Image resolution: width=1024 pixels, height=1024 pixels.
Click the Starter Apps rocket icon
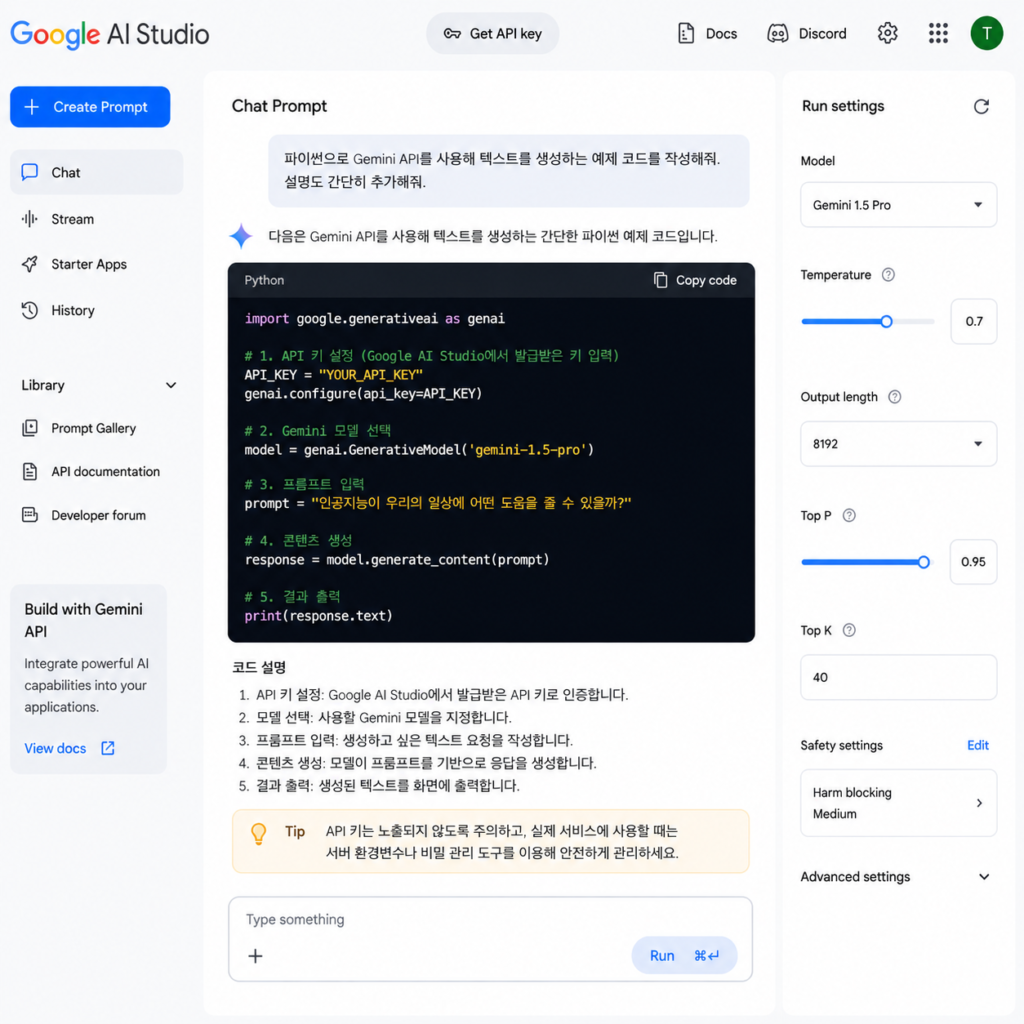(29, 264)
